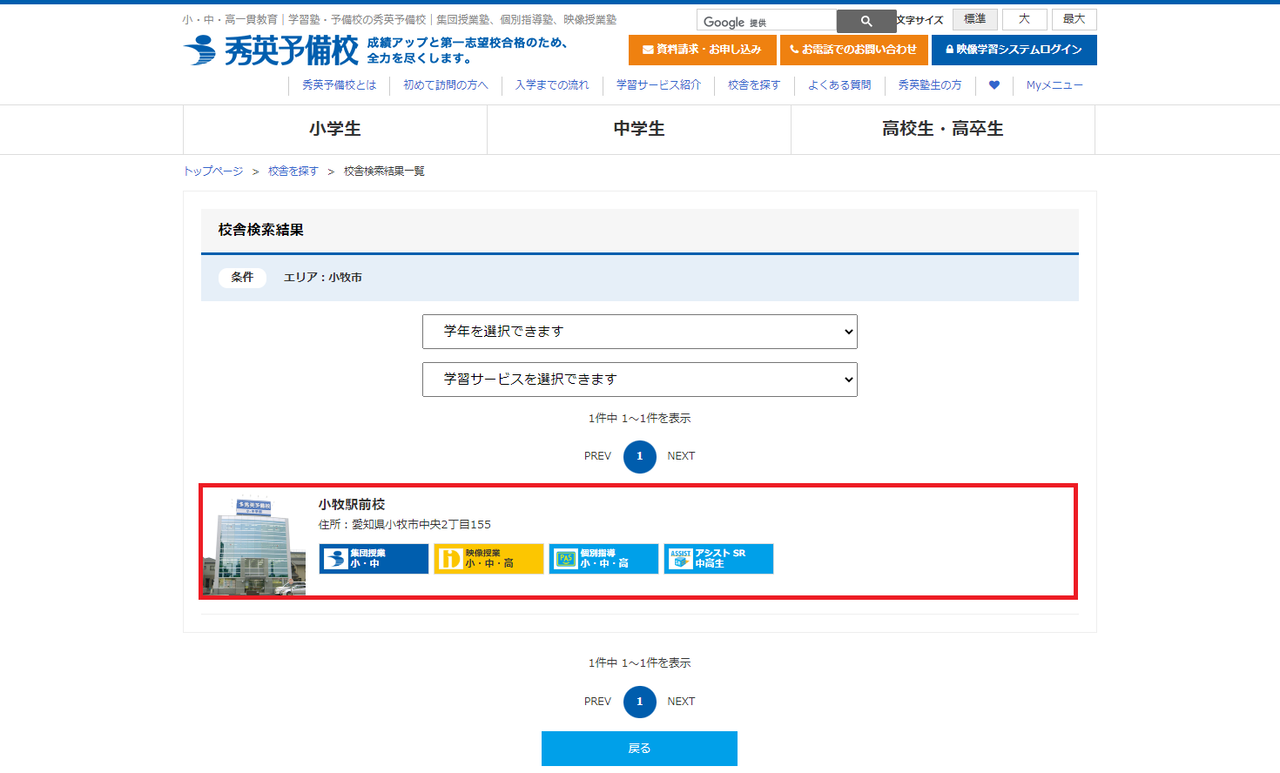1280x773 pixels.
Task: Open よくある質問 menu item
Action: pyautogui.click(x=839, y=85)
